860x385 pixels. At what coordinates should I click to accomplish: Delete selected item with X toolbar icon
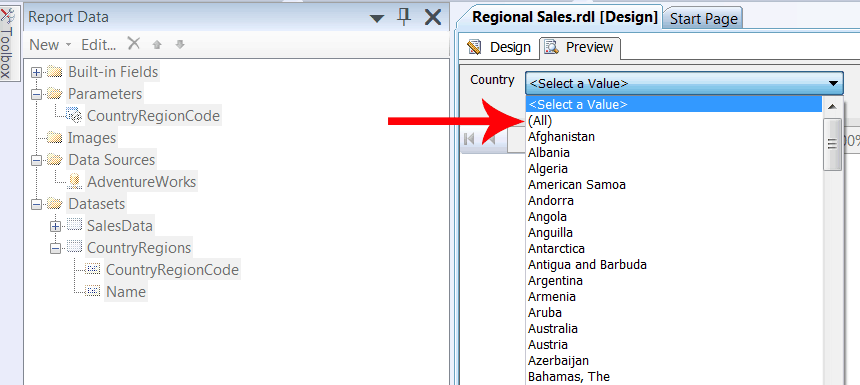(134, 43)
